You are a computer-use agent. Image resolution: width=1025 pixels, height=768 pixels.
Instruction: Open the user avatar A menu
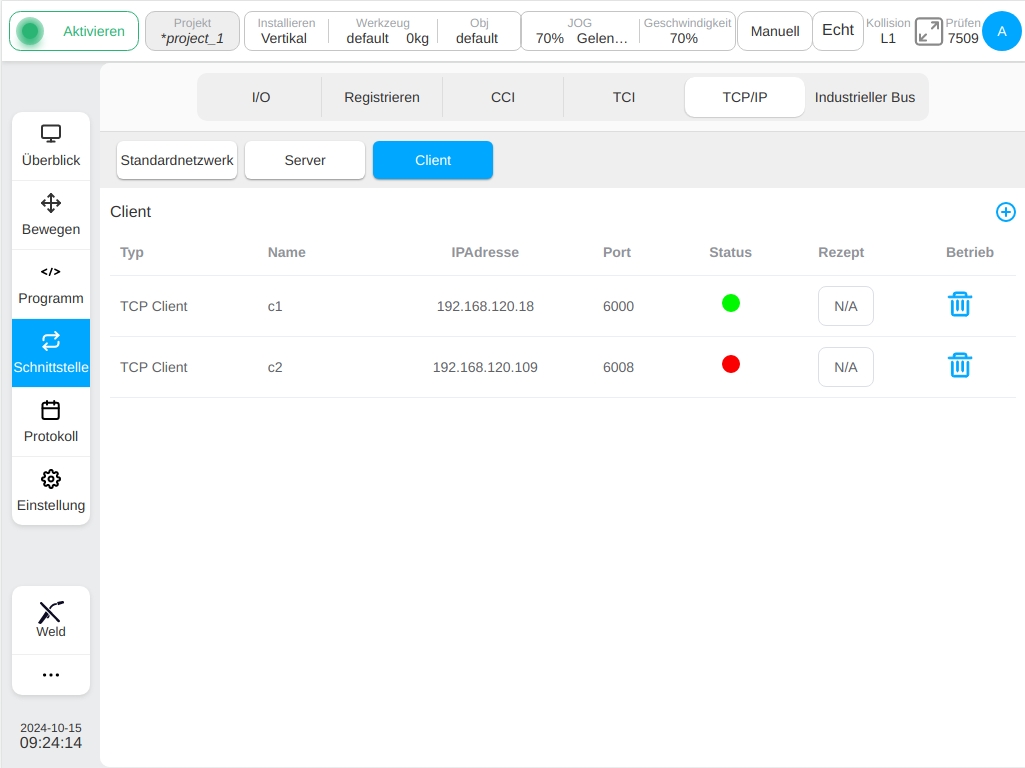click(1001, 31)
